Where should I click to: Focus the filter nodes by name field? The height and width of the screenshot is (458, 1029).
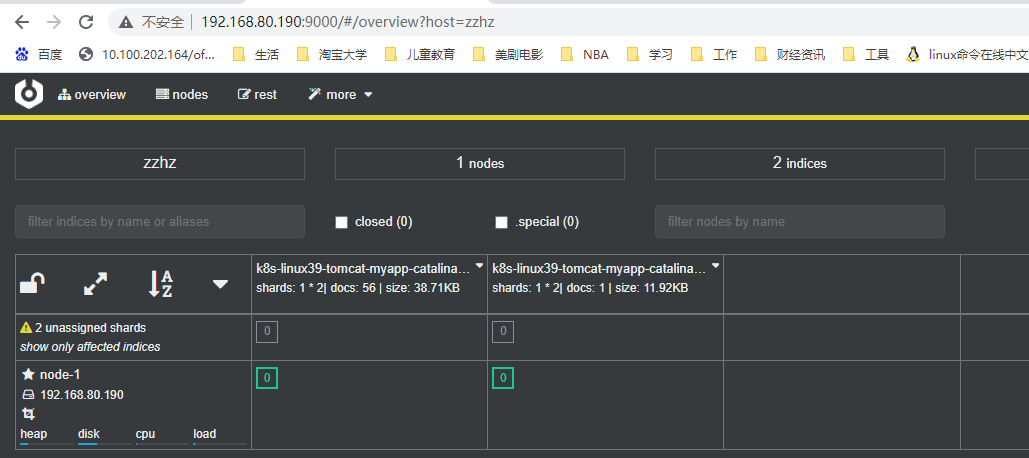coord(799,221)
